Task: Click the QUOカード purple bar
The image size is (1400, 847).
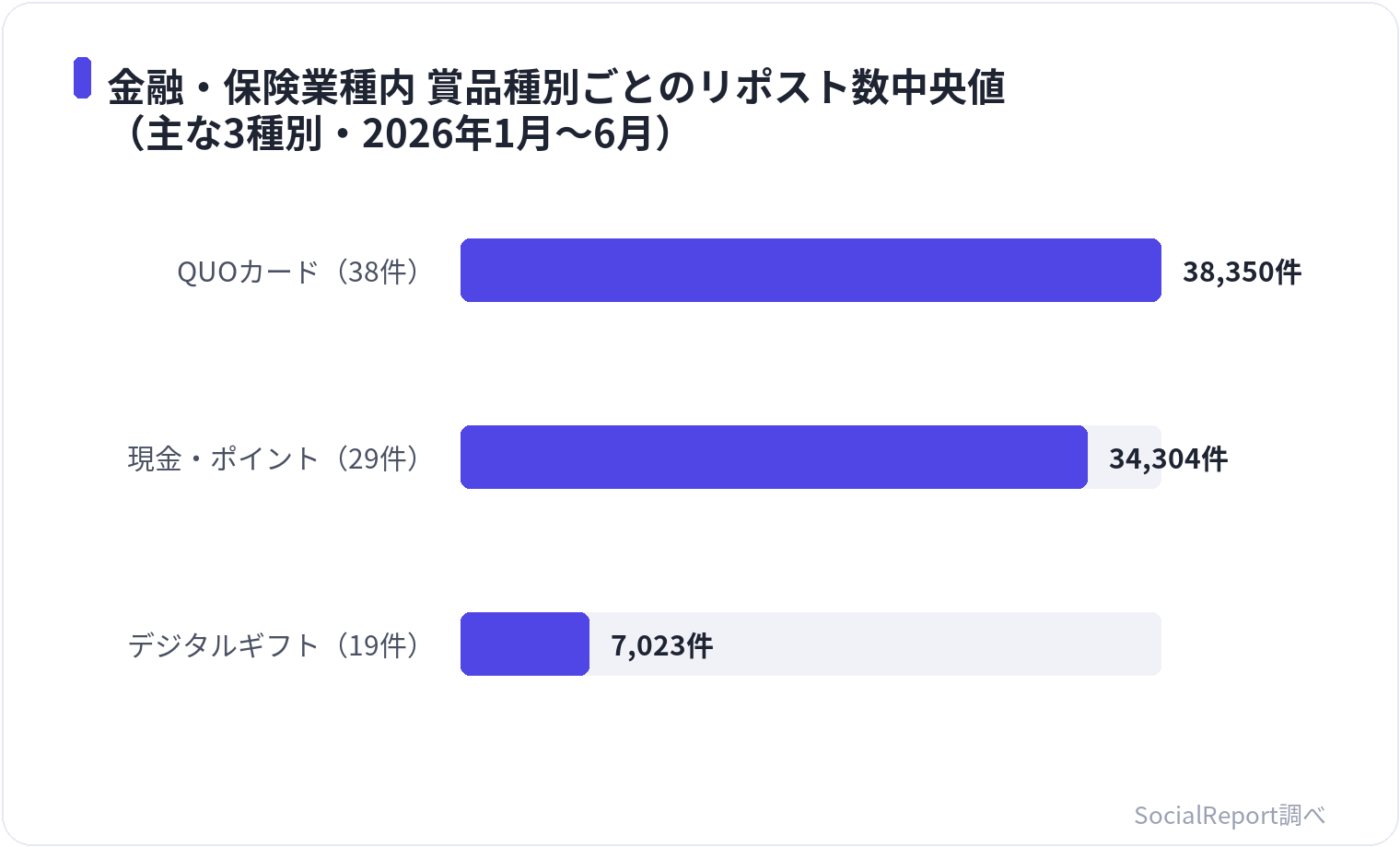Action: 811,270
